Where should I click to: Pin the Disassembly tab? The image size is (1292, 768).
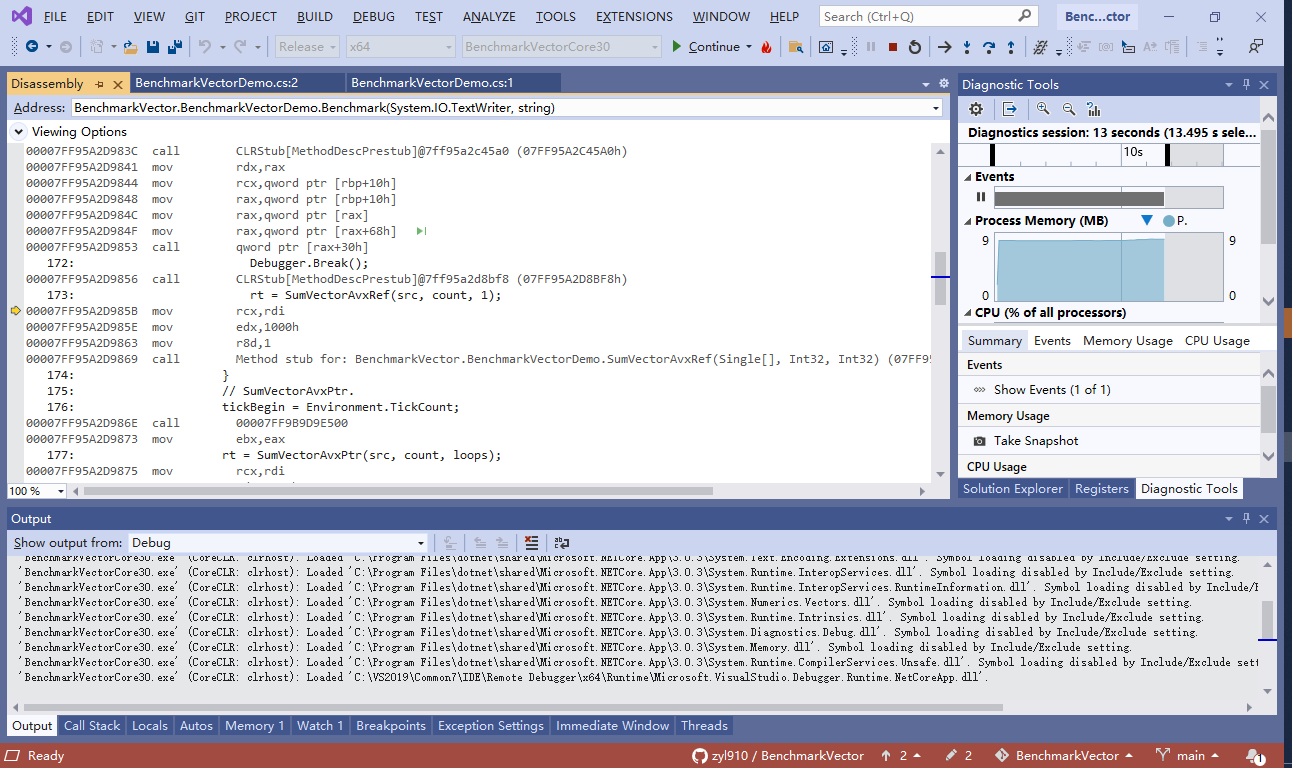(100, 84)
